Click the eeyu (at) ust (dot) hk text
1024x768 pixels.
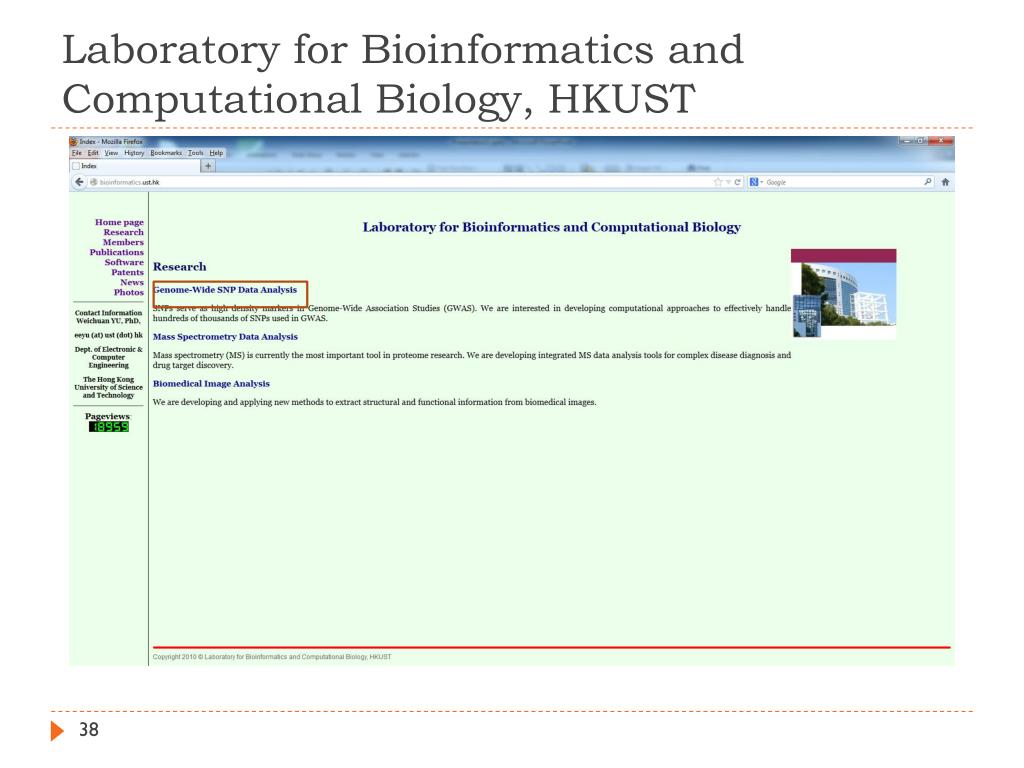click(x=108, y=335)
